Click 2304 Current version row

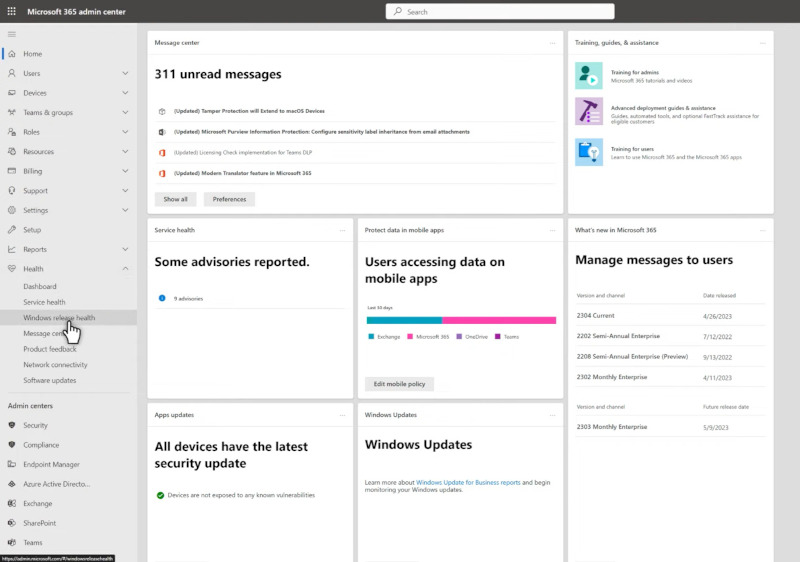(670, 316)
